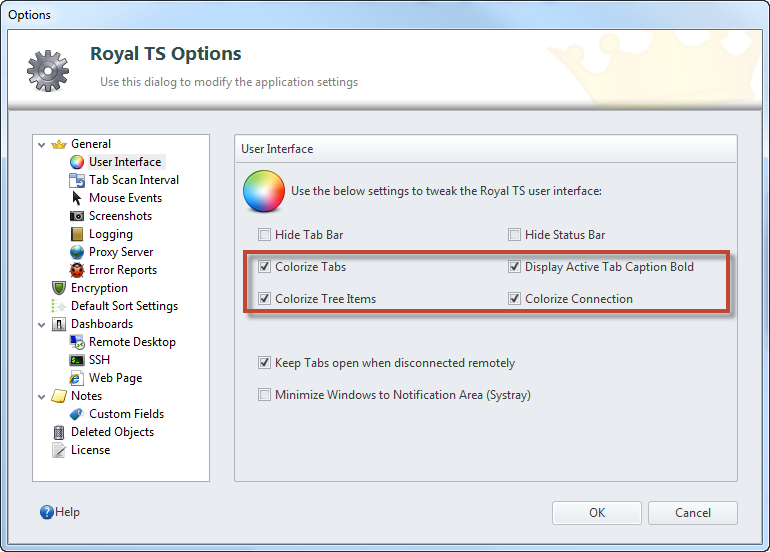This screenshot has width=770, height=552.
Task: Click the Cancel button
Action: pos(692,513)
